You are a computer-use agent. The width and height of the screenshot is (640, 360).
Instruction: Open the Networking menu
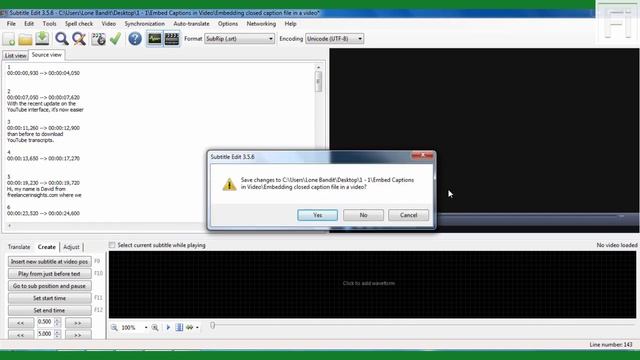261,24
